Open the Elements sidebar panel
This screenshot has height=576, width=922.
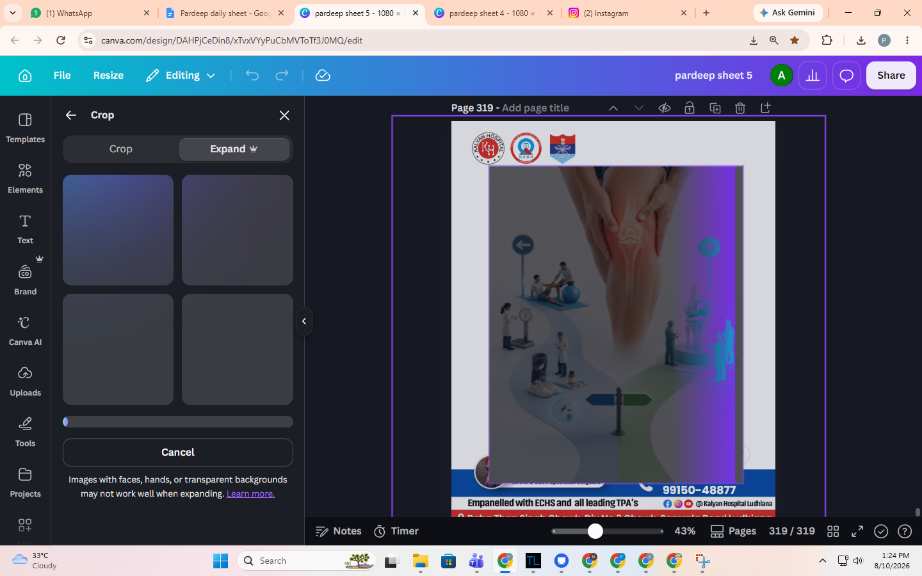(x=25, y=178)
